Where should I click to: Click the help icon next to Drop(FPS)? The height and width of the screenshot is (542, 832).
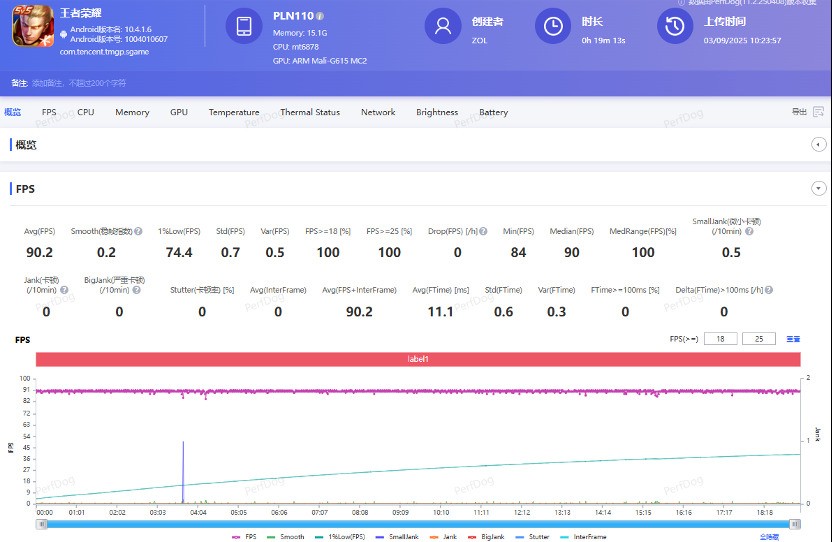pyautogui.click(x=483, y=232)
